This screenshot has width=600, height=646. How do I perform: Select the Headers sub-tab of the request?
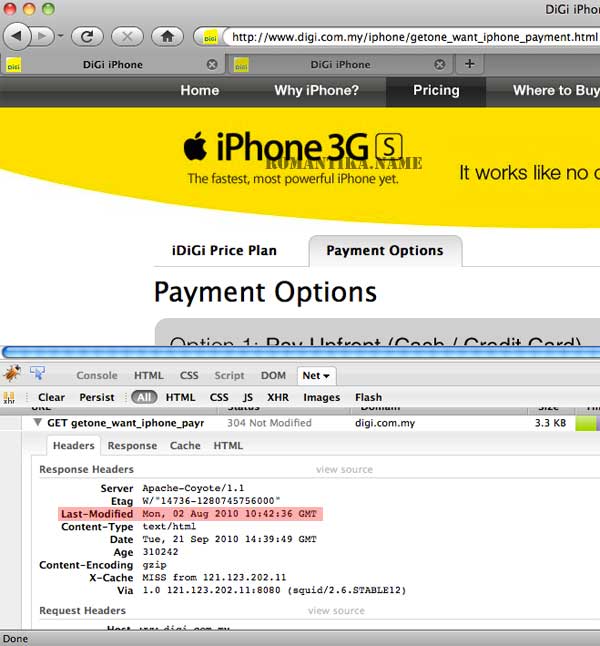pyautogui.click(x=73, y=445)
